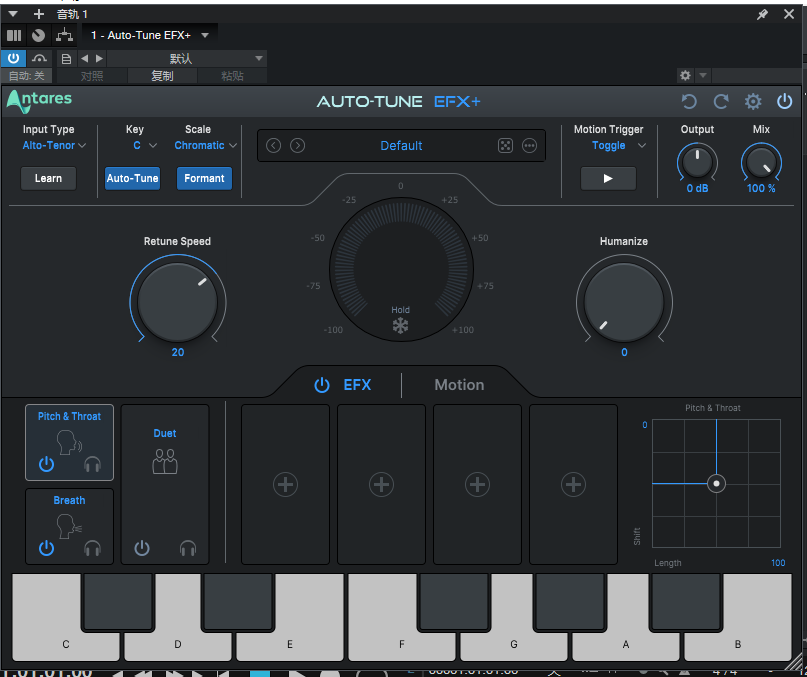Screen dimensions: 807x677
Task: Click the dice randomize preset icon
Action: [505, 146]
